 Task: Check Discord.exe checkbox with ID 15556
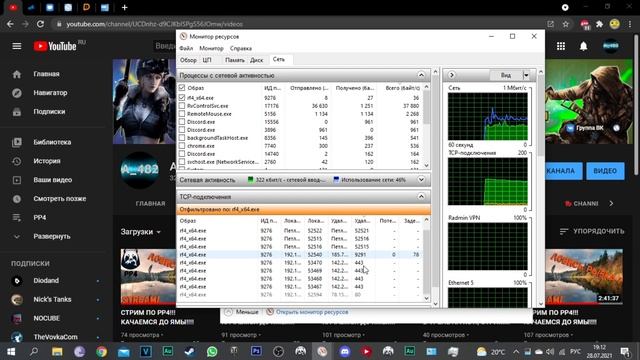point(182,122)
